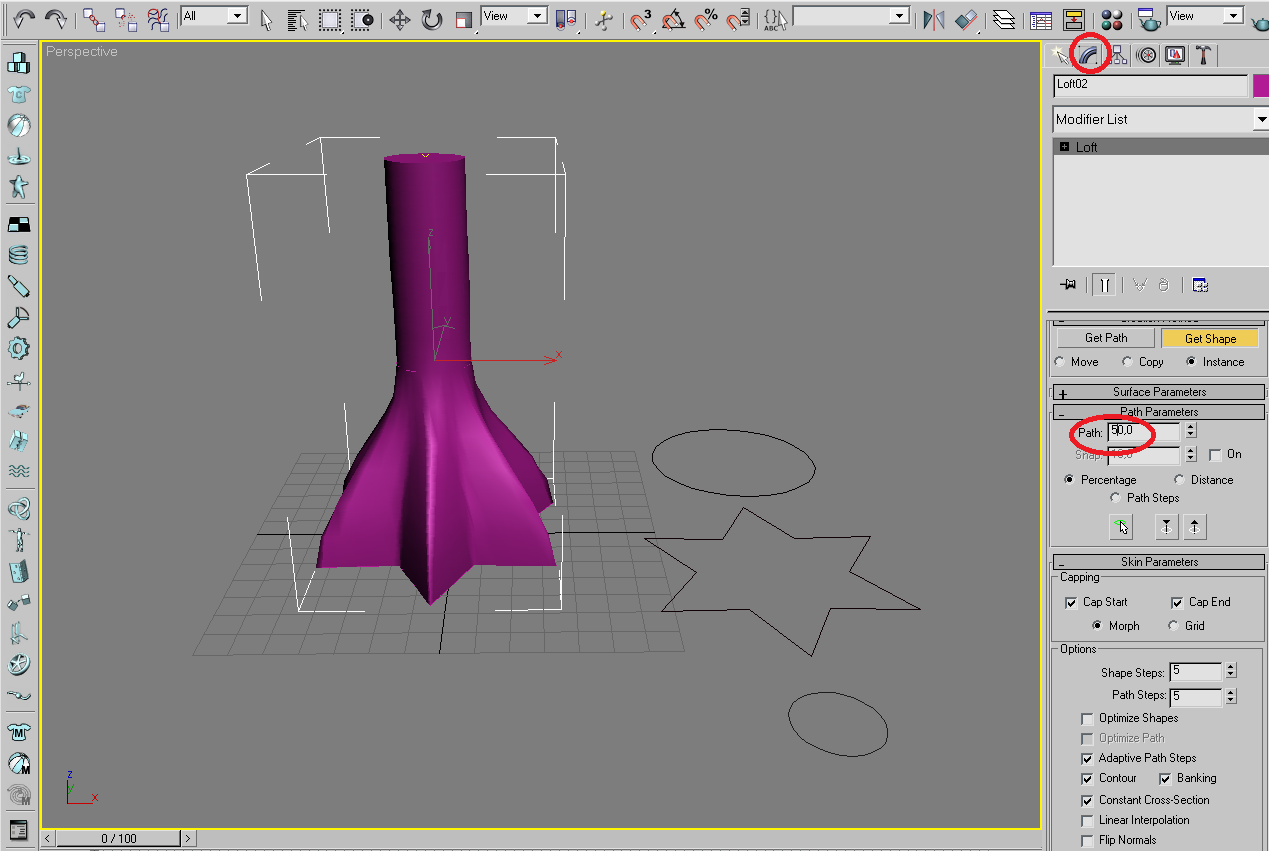Enable the Snap On checkbox

pos(1215,455)
